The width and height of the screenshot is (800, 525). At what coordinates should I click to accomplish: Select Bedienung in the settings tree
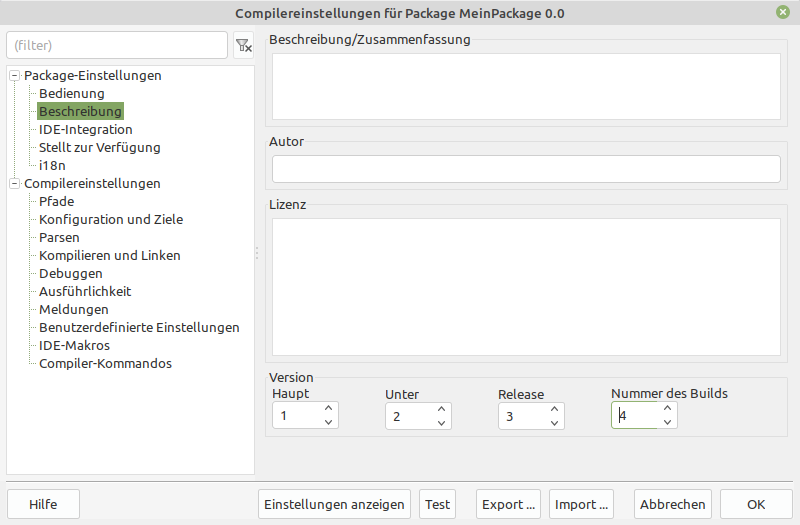click(x=71, y=94)
